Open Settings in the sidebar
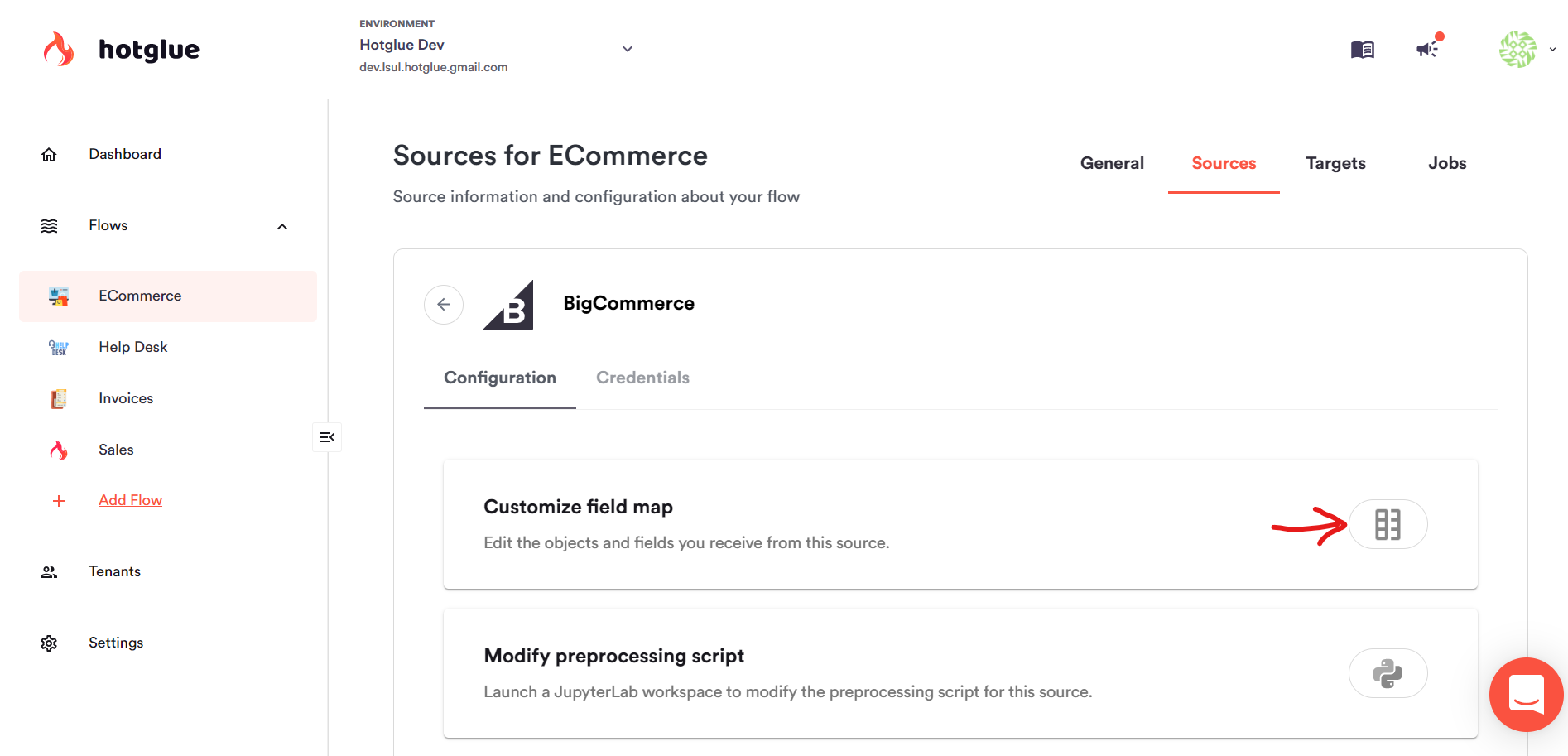Viewport: 1568px width, 756px height. (116, 643)
